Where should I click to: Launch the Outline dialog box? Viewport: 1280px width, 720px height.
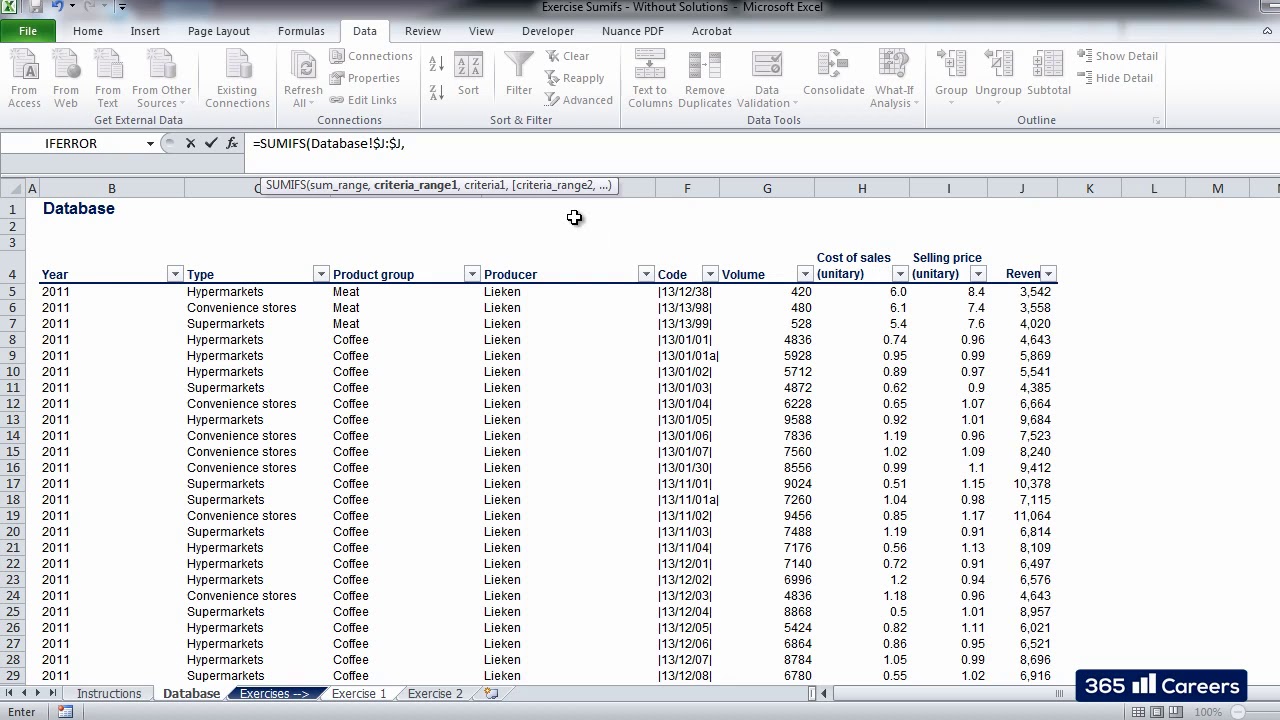pos(1157,121)
